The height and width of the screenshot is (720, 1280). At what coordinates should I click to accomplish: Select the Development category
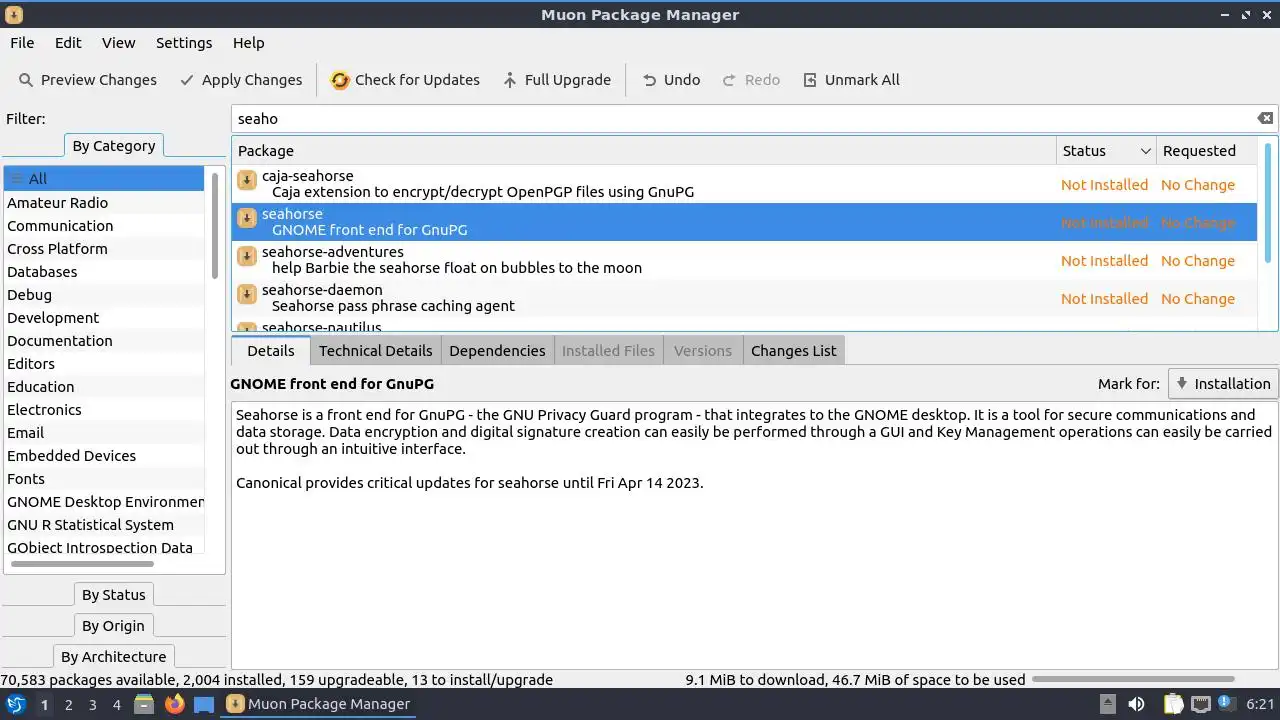tap(104, 318)
